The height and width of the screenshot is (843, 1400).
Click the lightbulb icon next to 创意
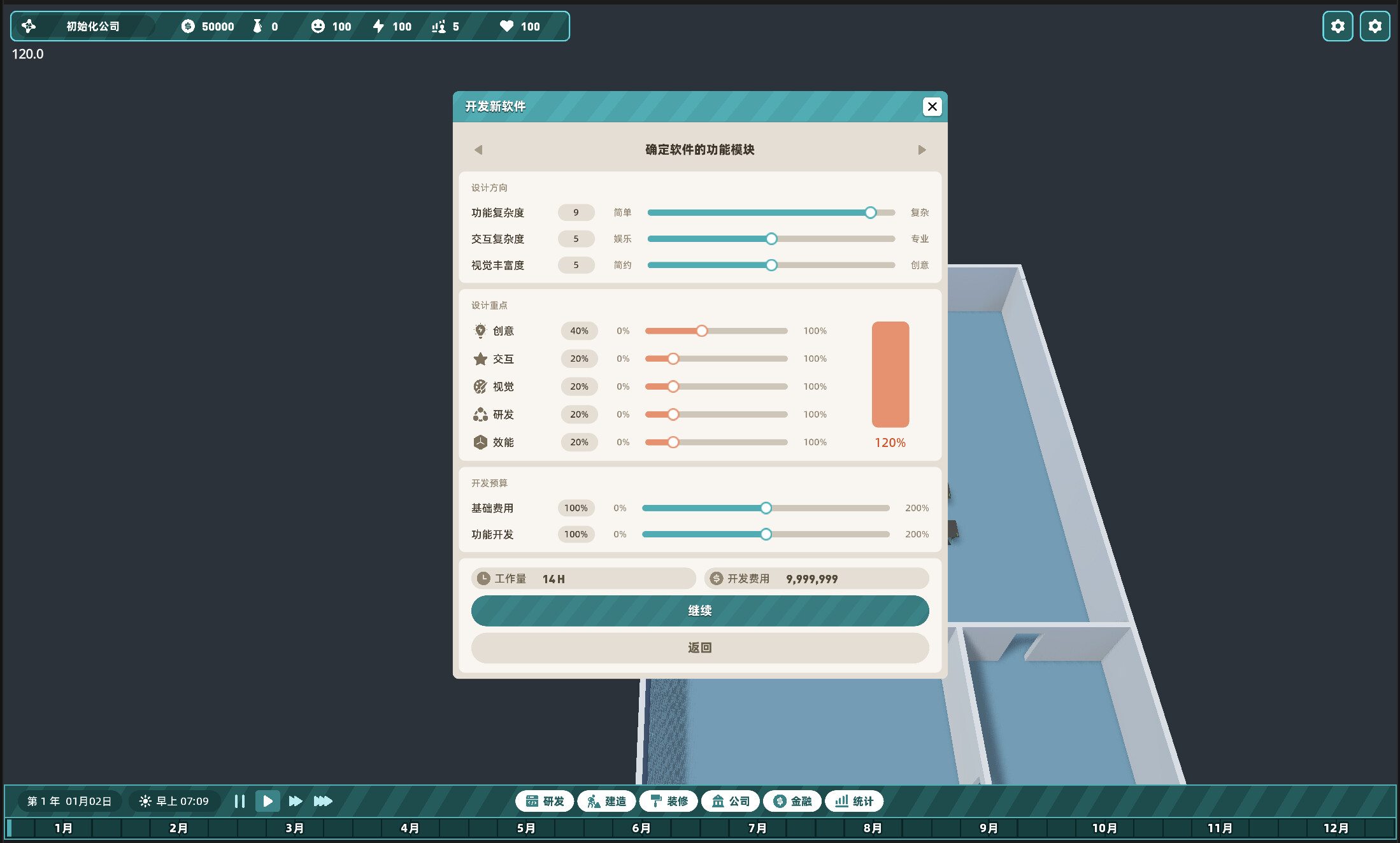(x=480, y=330)
